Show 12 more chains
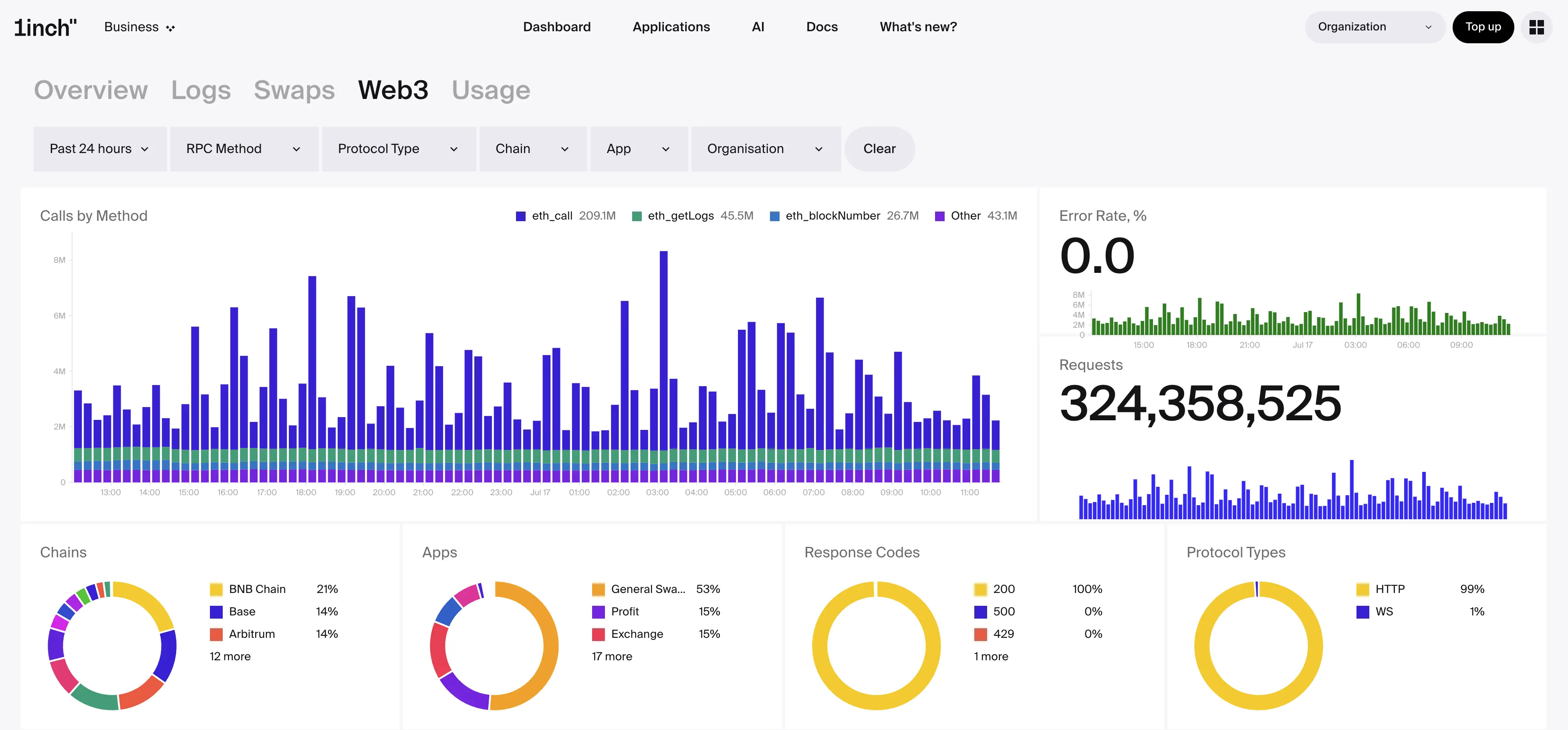Viewport: 1568px width, 730px height. click(230, 656)
